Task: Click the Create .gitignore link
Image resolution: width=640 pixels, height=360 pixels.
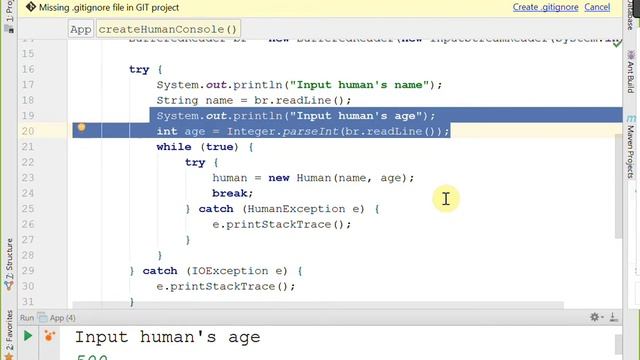Action: click(x=545, y=7)
